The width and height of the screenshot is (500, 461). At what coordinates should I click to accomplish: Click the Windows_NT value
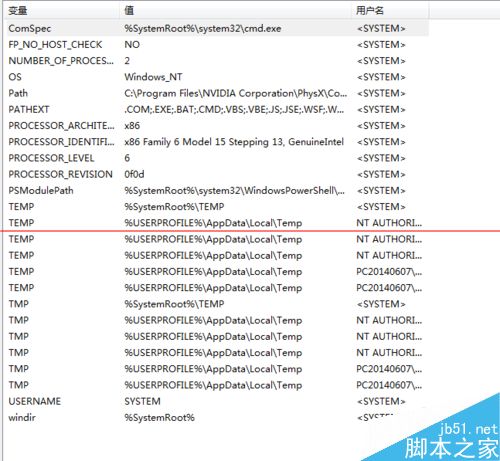153,77
